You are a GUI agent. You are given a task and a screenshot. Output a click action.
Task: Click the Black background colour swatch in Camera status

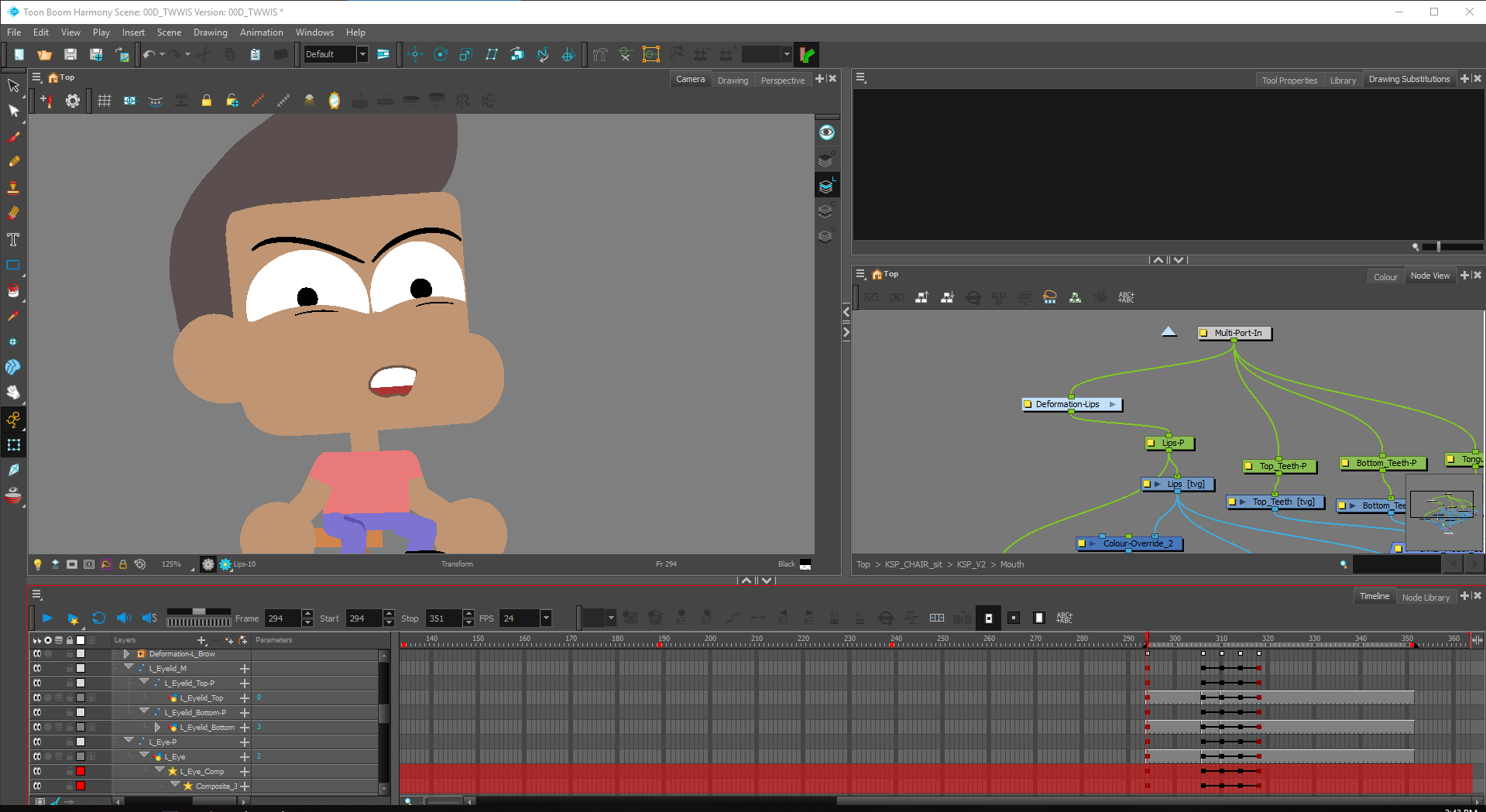[805, 564]
